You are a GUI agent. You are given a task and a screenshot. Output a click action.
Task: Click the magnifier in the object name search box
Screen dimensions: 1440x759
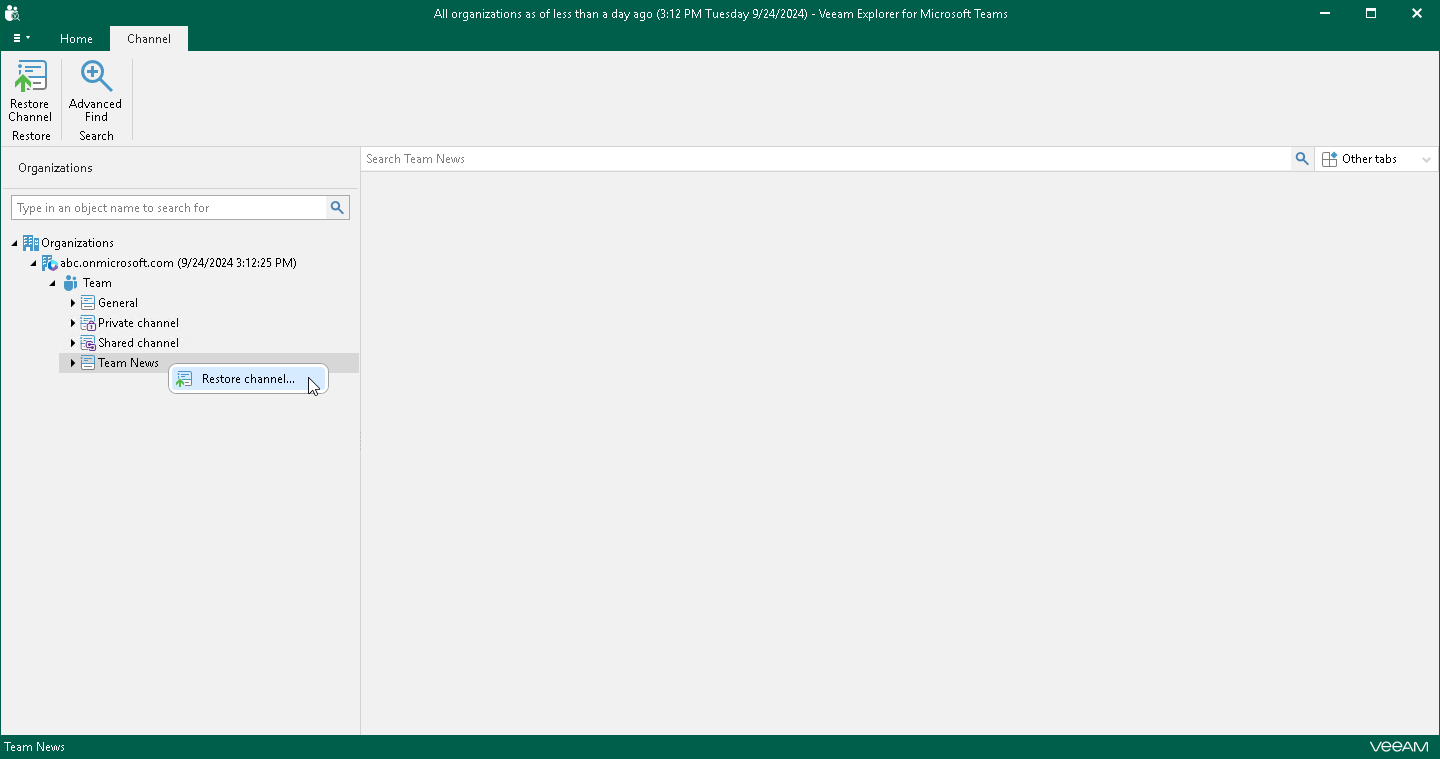337,207
